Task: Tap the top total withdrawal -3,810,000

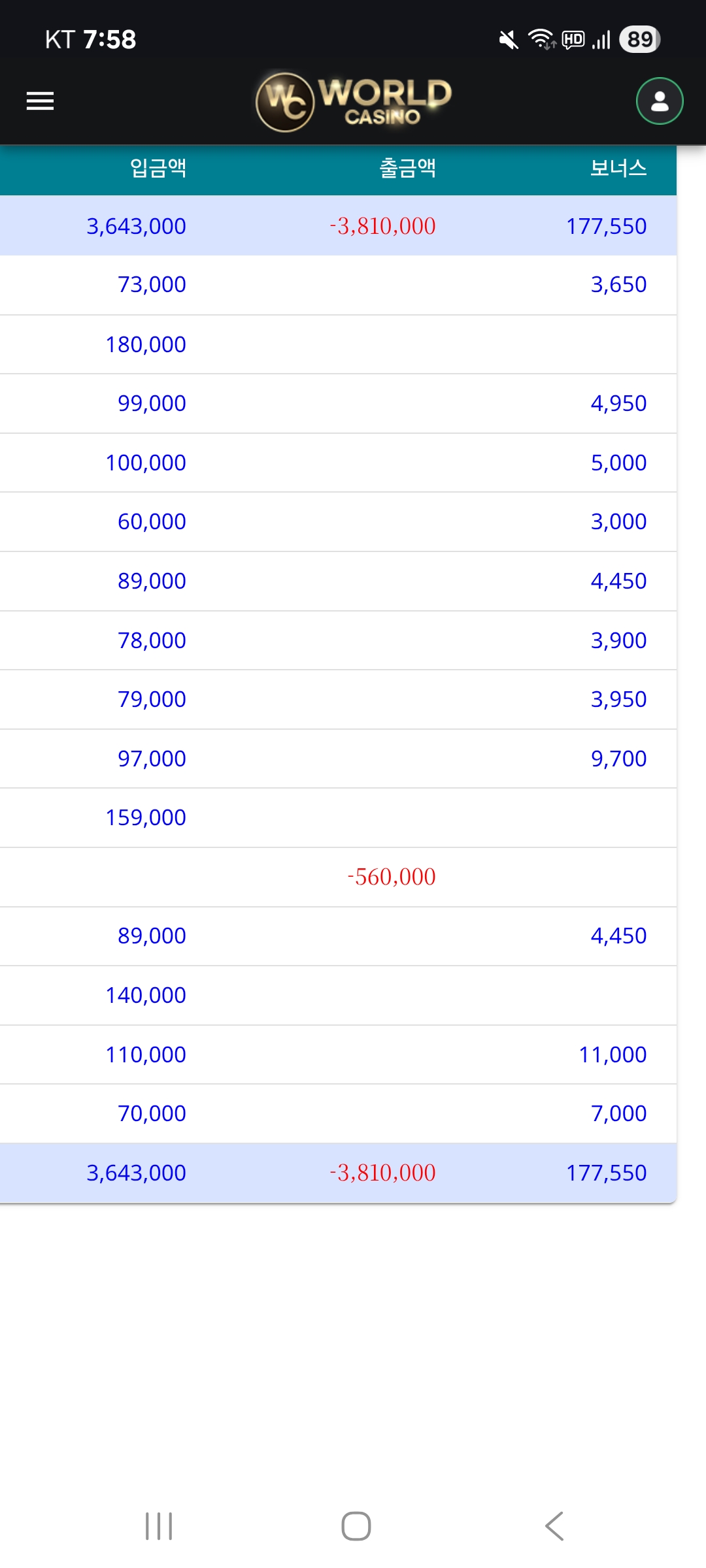Action: 382,226
